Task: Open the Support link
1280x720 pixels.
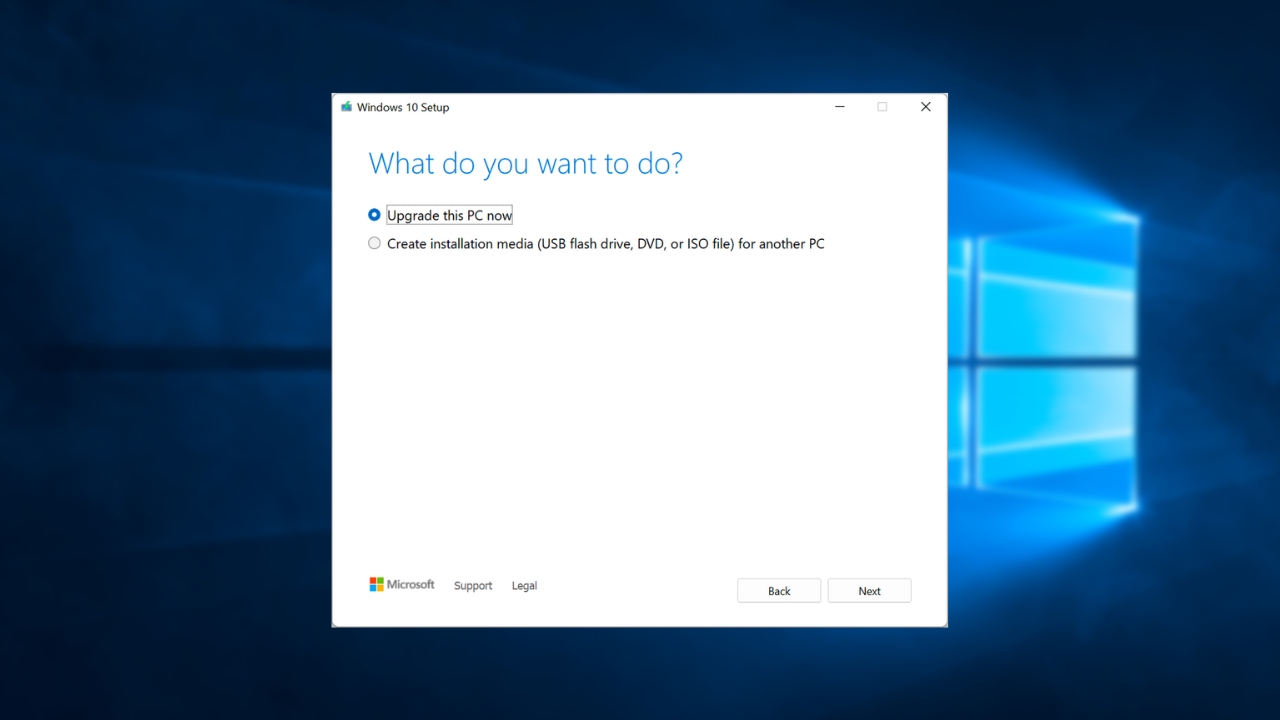Action: (x=473, y=586)
